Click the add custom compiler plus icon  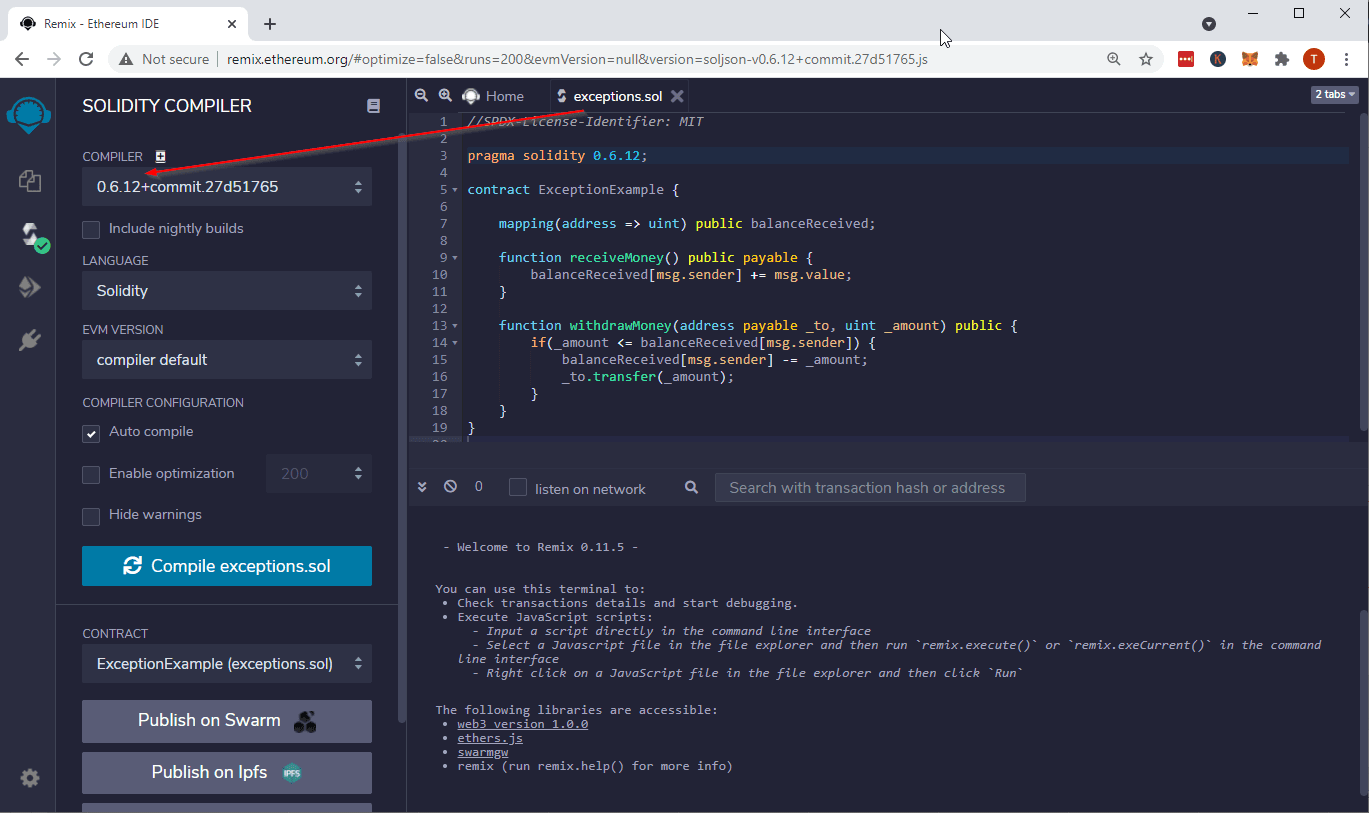tap(161, 156)
